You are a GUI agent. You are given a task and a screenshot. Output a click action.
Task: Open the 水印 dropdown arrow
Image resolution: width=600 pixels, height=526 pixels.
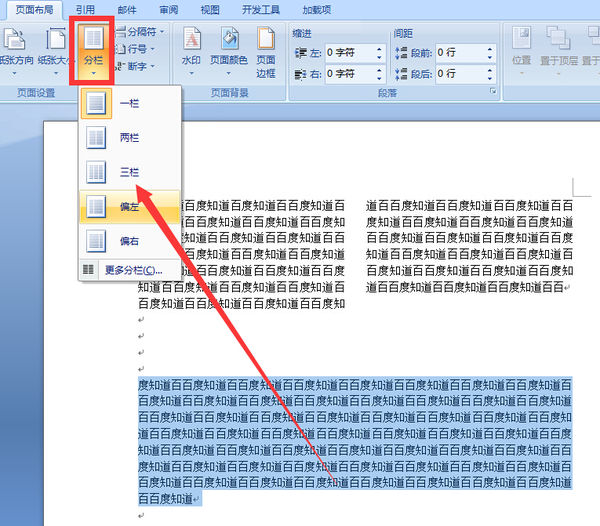click(191, 73)
